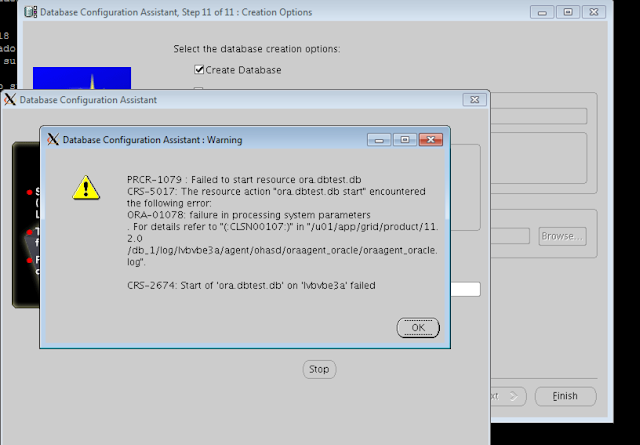Click the Browse button in Creation Options
Screen dimensions: 640x445
pos(562,236)
